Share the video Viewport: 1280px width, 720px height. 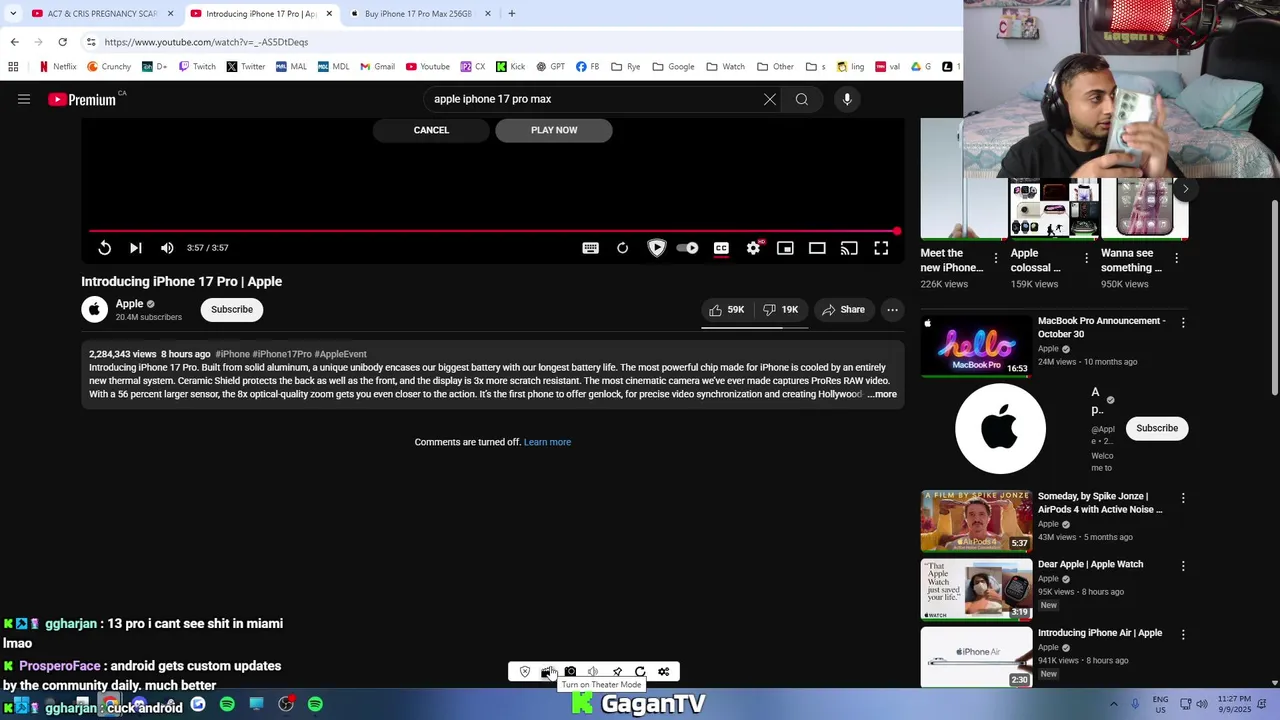click(843, 310)
